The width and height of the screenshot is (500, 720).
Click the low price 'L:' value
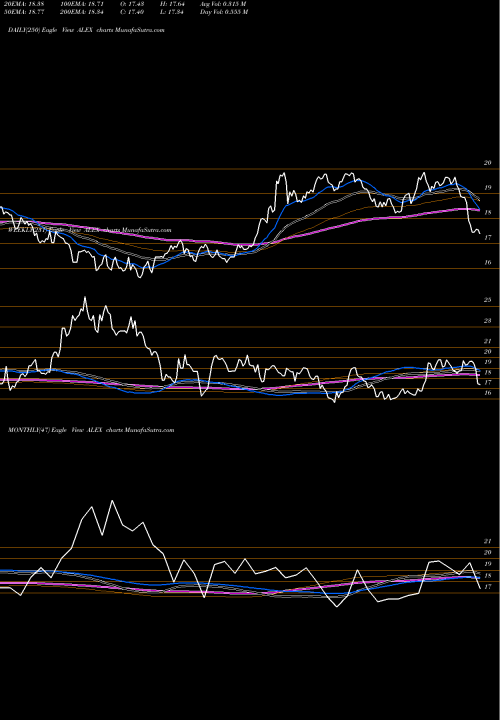coord(172,12)
